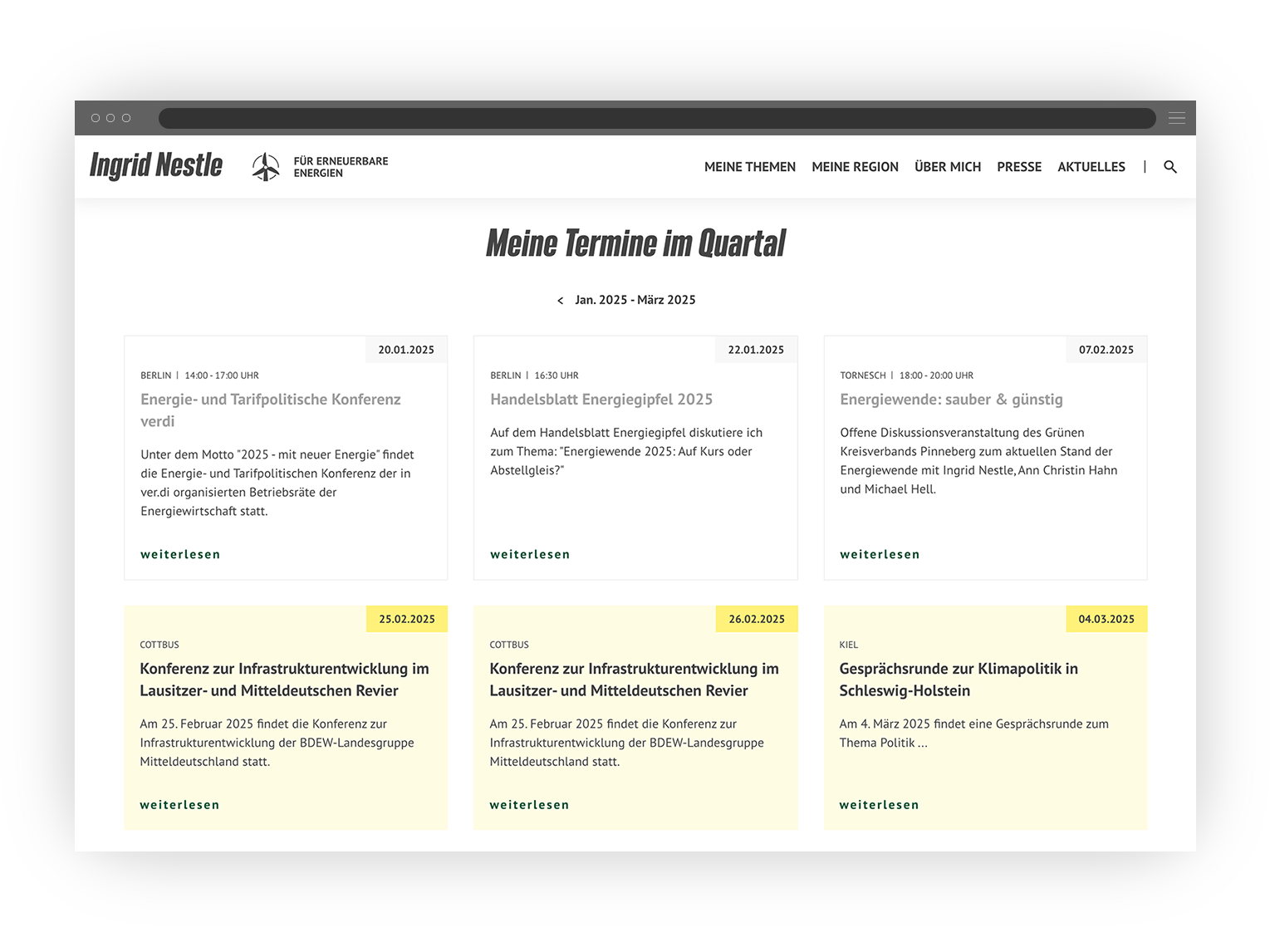
Task: Click weiterlesen on the 25.02.2025 card
Action: [179, 805]
